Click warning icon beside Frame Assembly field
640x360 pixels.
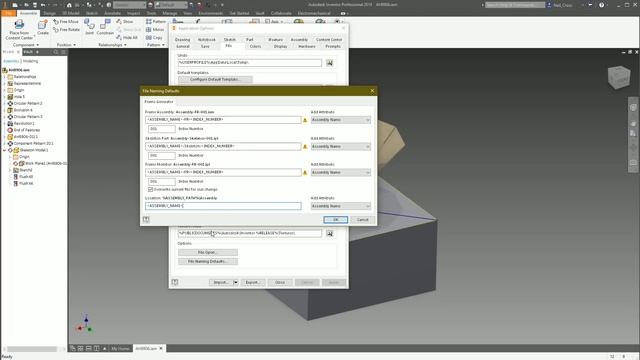coord(305,120)
